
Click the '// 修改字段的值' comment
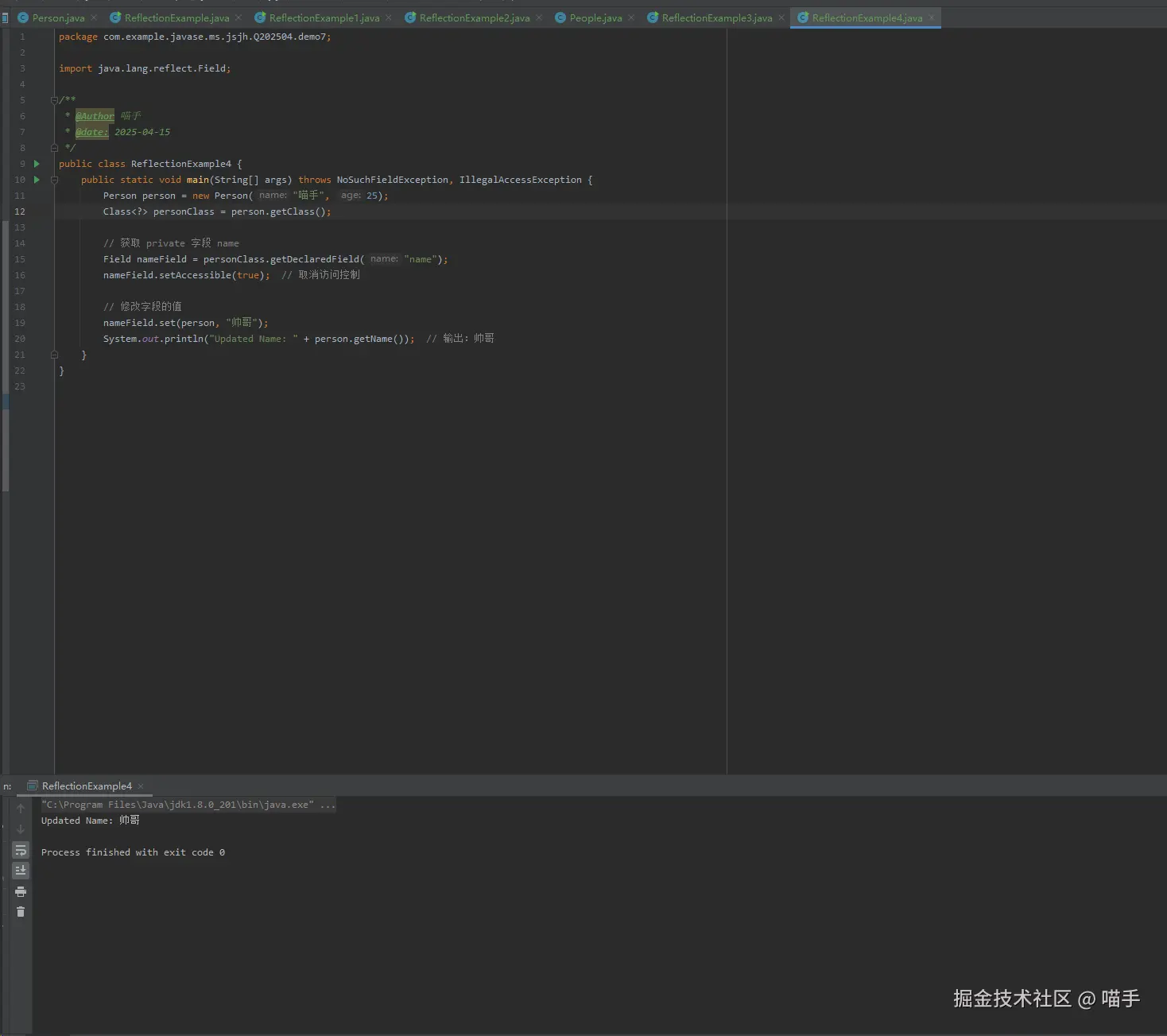142,307
